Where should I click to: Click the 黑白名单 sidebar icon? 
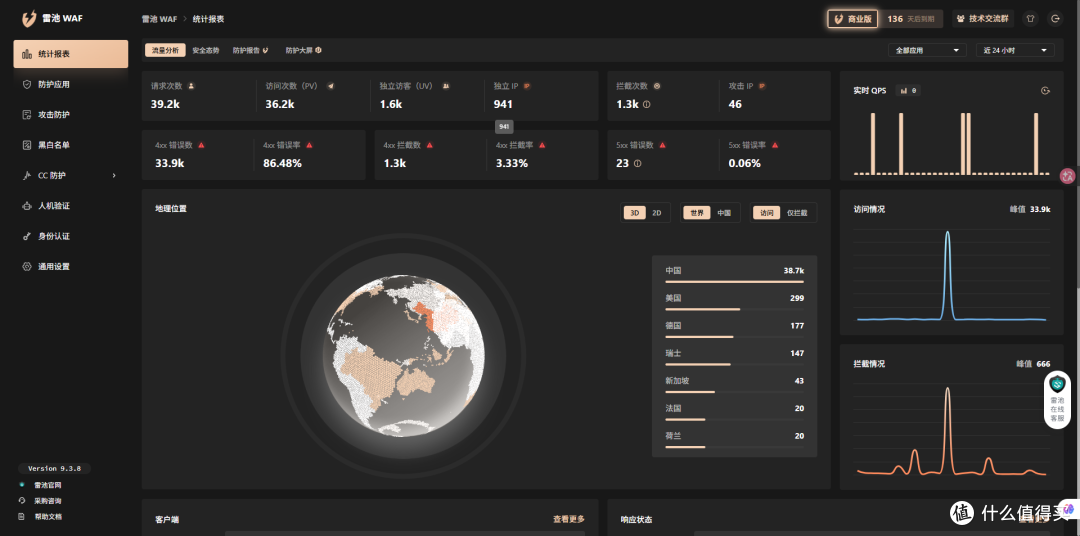click(x=27, y=145)
